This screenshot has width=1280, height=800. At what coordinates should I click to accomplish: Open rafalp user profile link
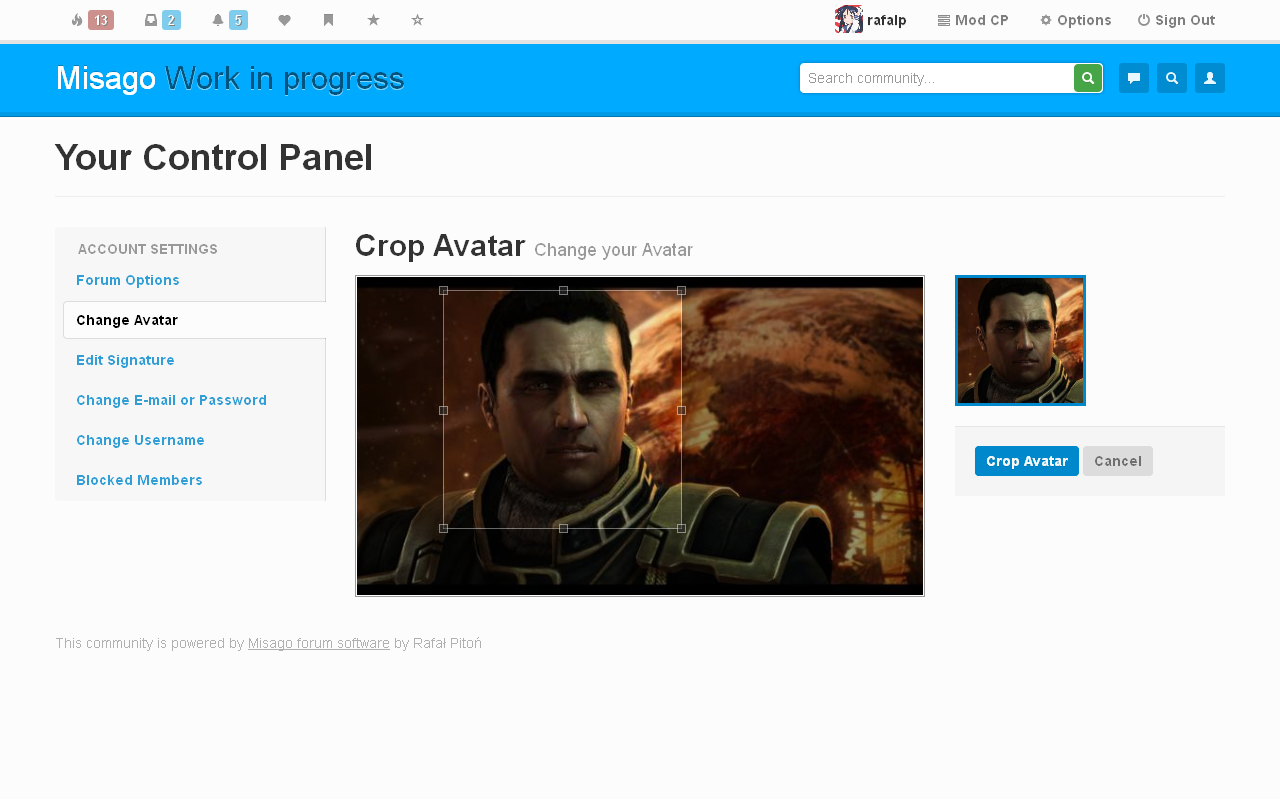(x=871, y=20)
